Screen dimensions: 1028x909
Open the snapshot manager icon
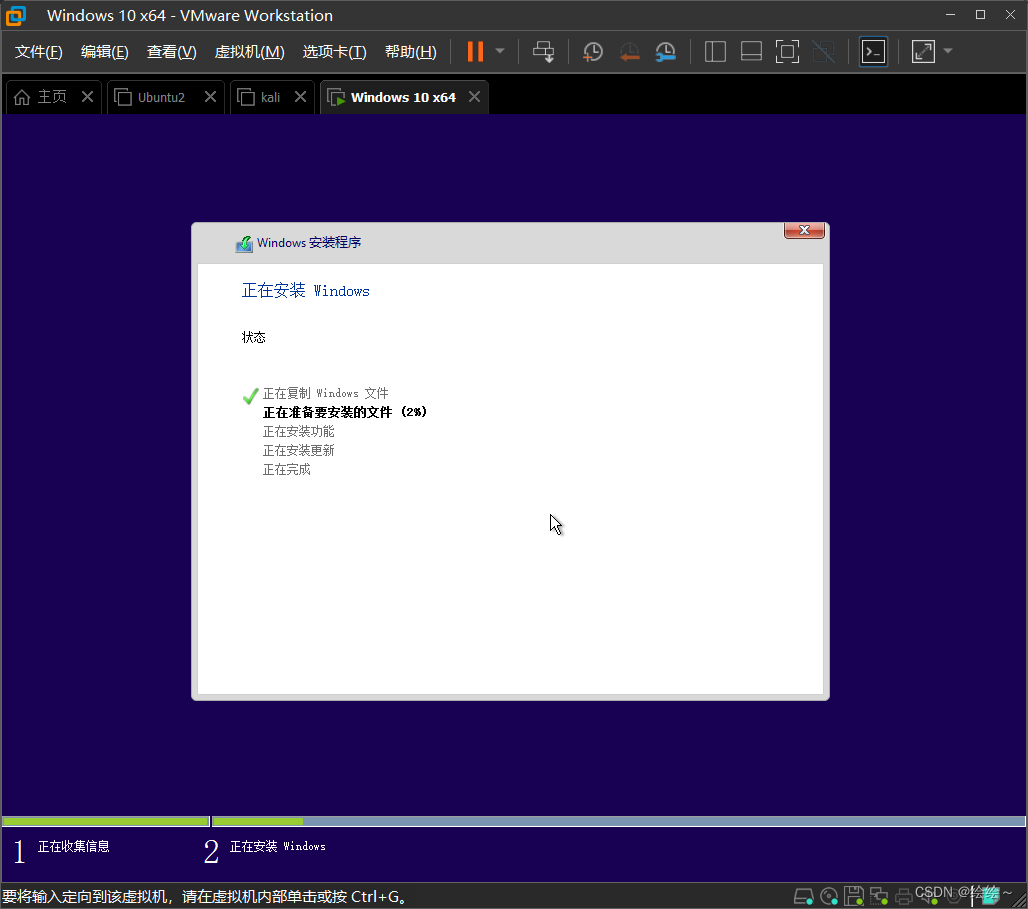coord(666,51)
